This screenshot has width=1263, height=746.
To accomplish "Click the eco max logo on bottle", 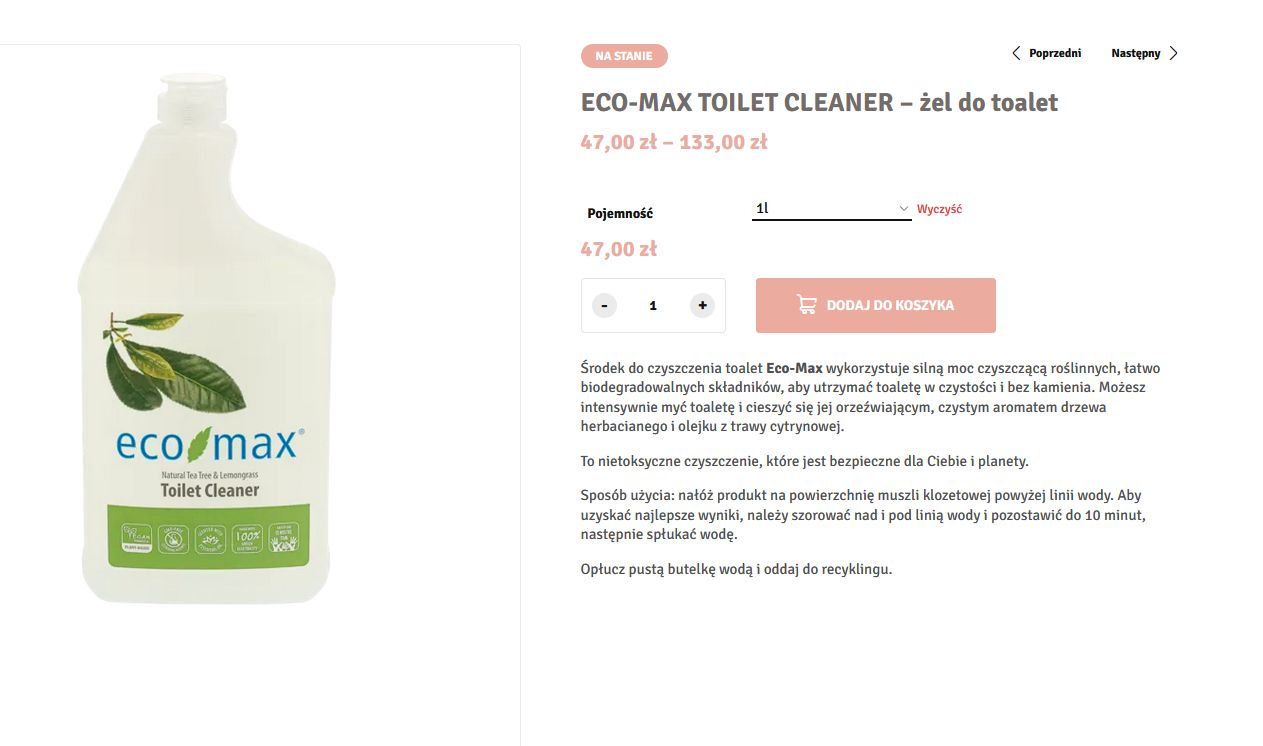I will point(208,443).
